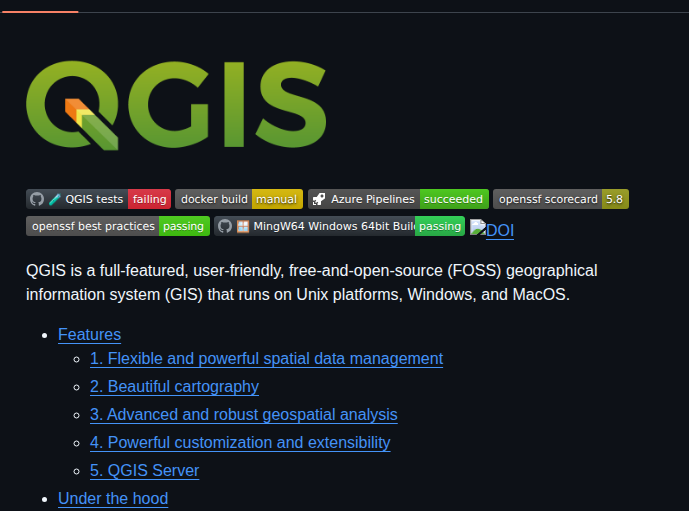Open 1. Flexible and powerful spatial data management
This screenshot has width=689, height=511.
click(x=266, y=359)
